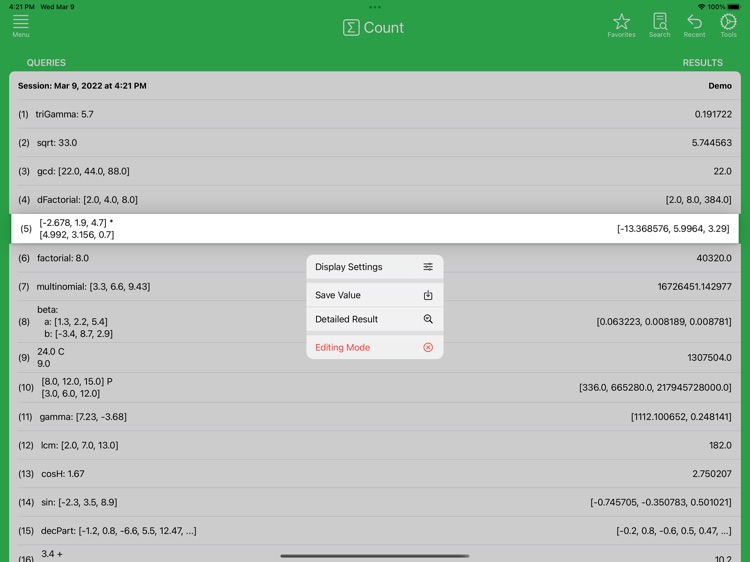This screenshot has width=750, height=562.
Task: Click the QUERIES column header
Action: click(x=46, y=63)
